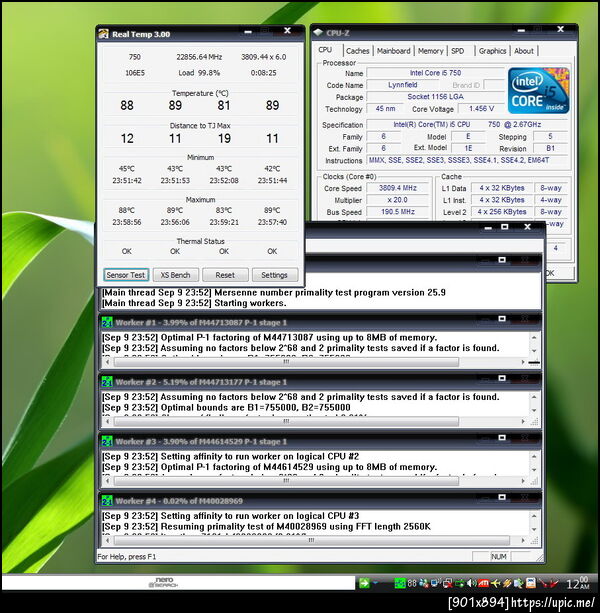
Task: Click the NUM indicator in Prime95 status bar
Action: point(499,557)
